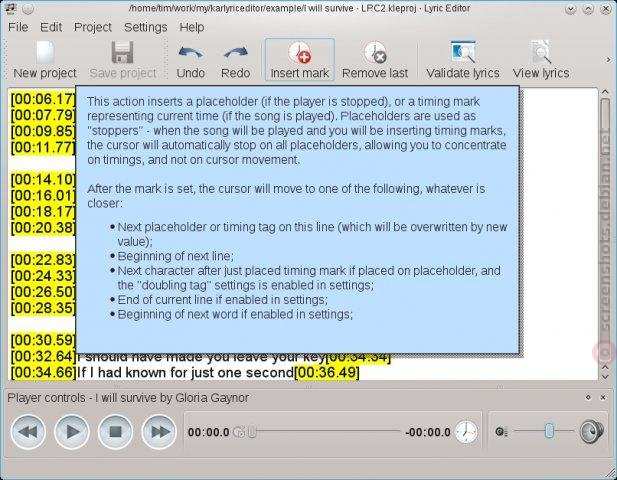The width and height of the screenshot is (617, 480).
Task: Click the end tag [00:36.49]
Action: click(327, 373)
